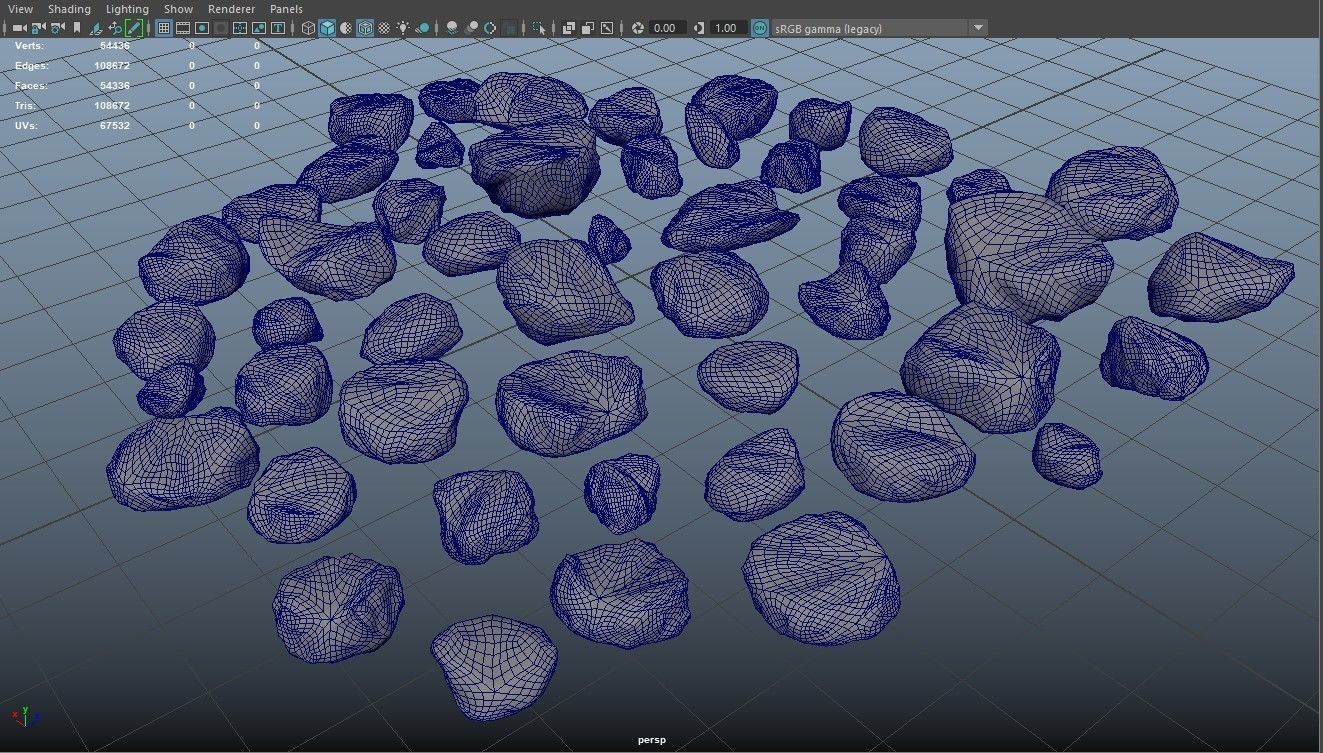
Task: Toggle X-Ray display icon
Action: [x=569, y=28]
